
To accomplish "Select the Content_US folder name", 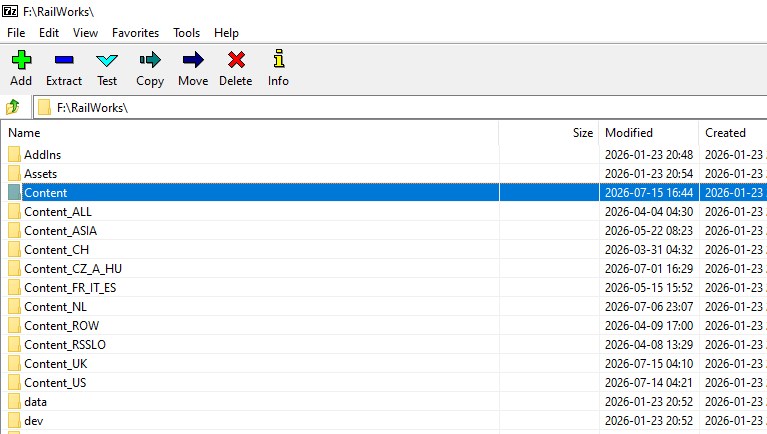I will pyautogui.click(x=55, y=383).
